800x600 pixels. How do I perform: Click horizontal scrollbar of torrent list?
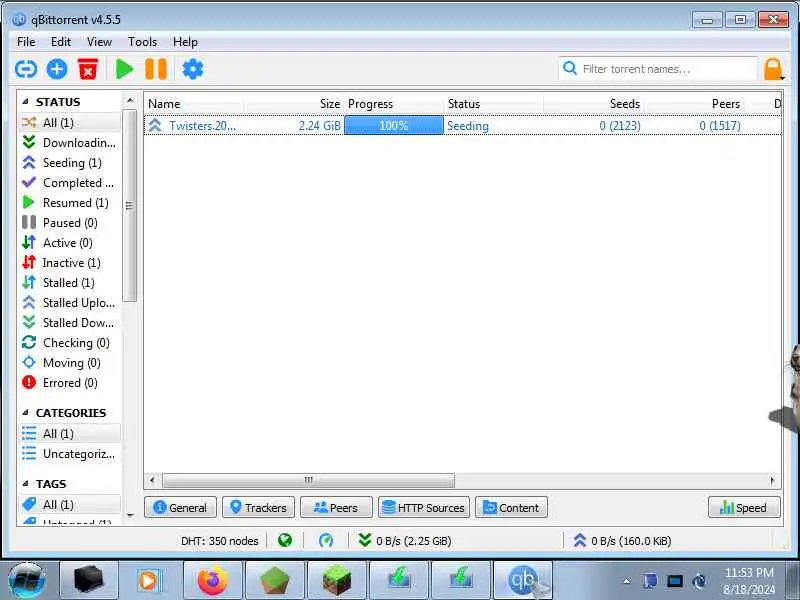[x=308, y=480]
